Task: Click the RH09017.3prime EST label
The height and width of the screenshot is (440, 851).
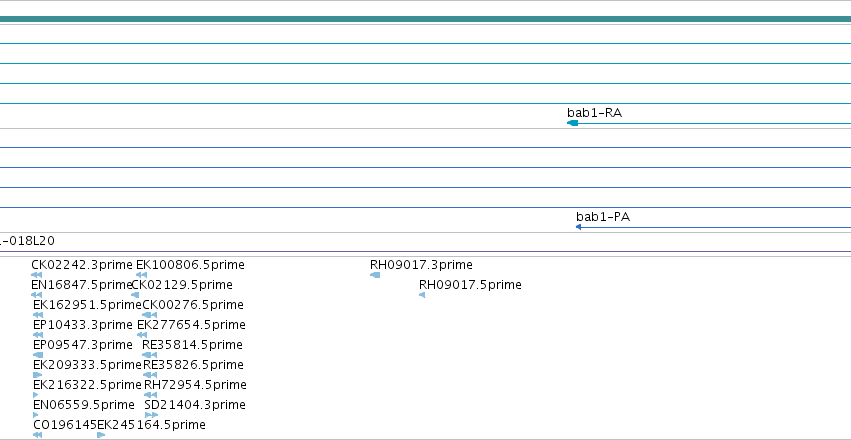Action: [421, 265]
